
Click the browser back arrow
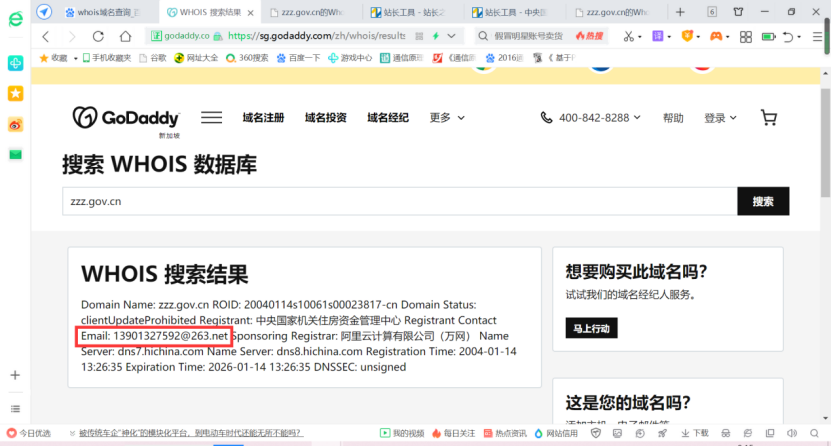[x=46, y=36]
